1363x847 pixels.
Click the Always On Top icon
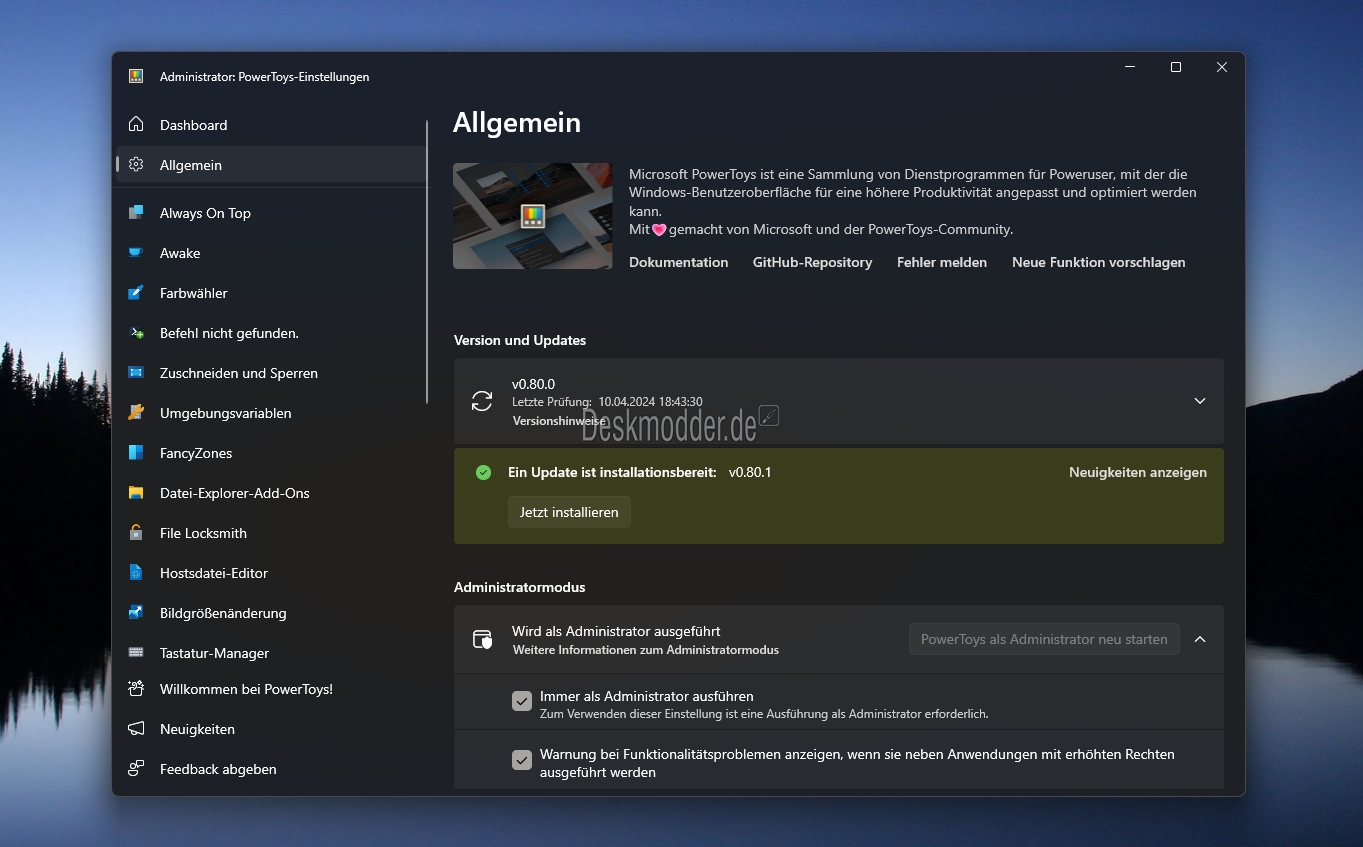click(x=136, y=212)
